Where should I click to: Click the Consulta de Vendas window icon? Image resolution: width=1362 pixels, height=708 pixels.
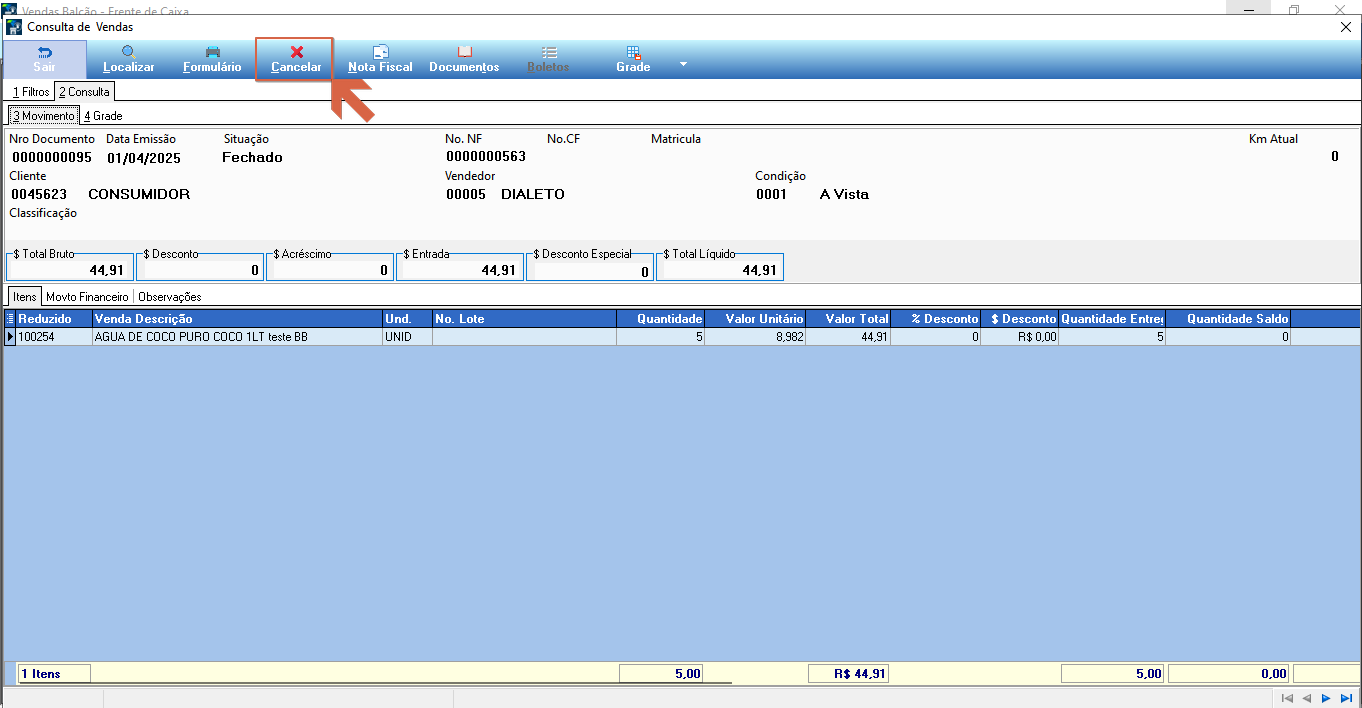pyautogui.click(x=14, y=27)
